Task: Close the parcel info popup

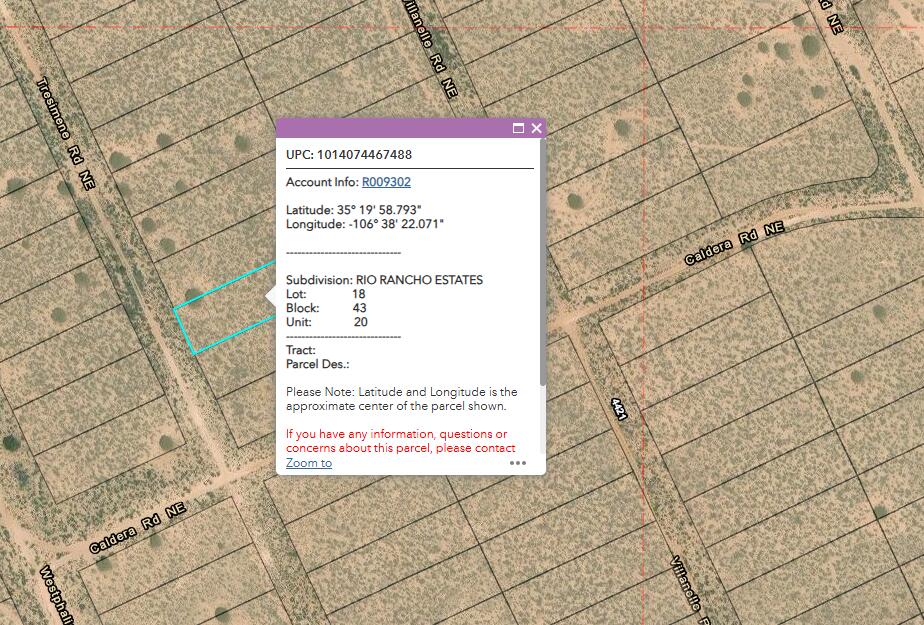Action: [536, 128]
